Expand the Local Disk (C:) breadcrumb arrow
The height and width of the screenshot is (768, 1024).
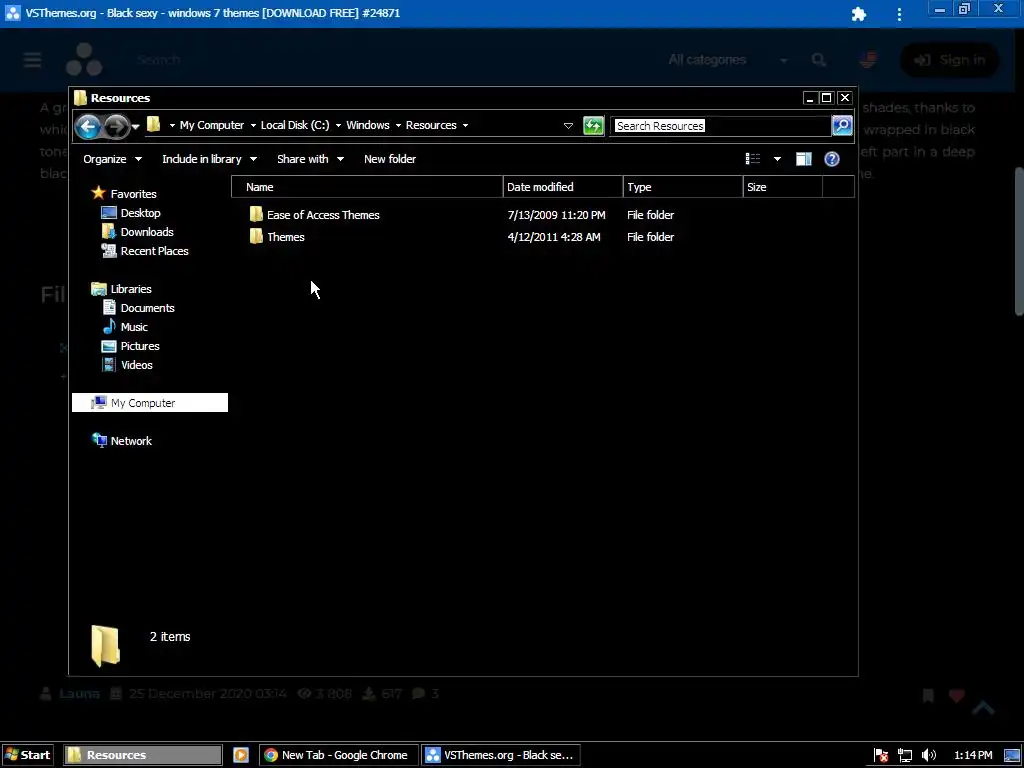point(338,125)
